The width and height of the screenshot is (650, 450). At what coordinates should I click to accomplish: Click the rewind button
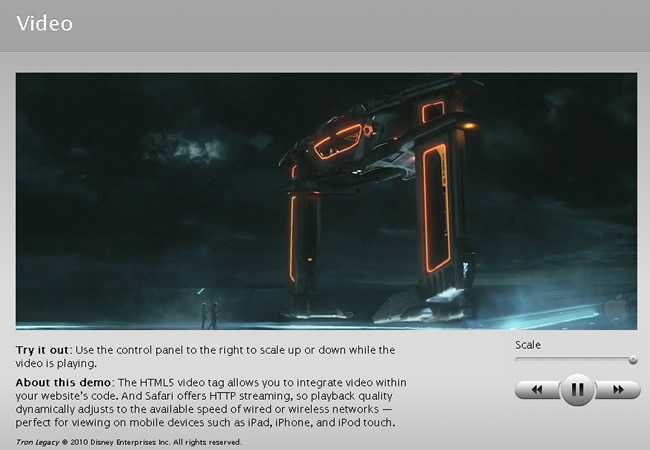coord(537,390)
